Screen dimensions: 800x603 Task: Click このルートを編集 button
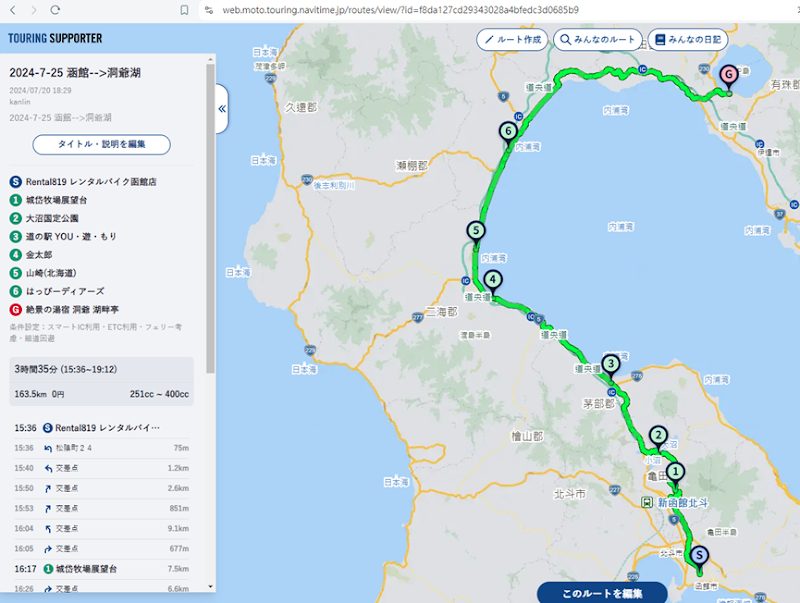602,593
